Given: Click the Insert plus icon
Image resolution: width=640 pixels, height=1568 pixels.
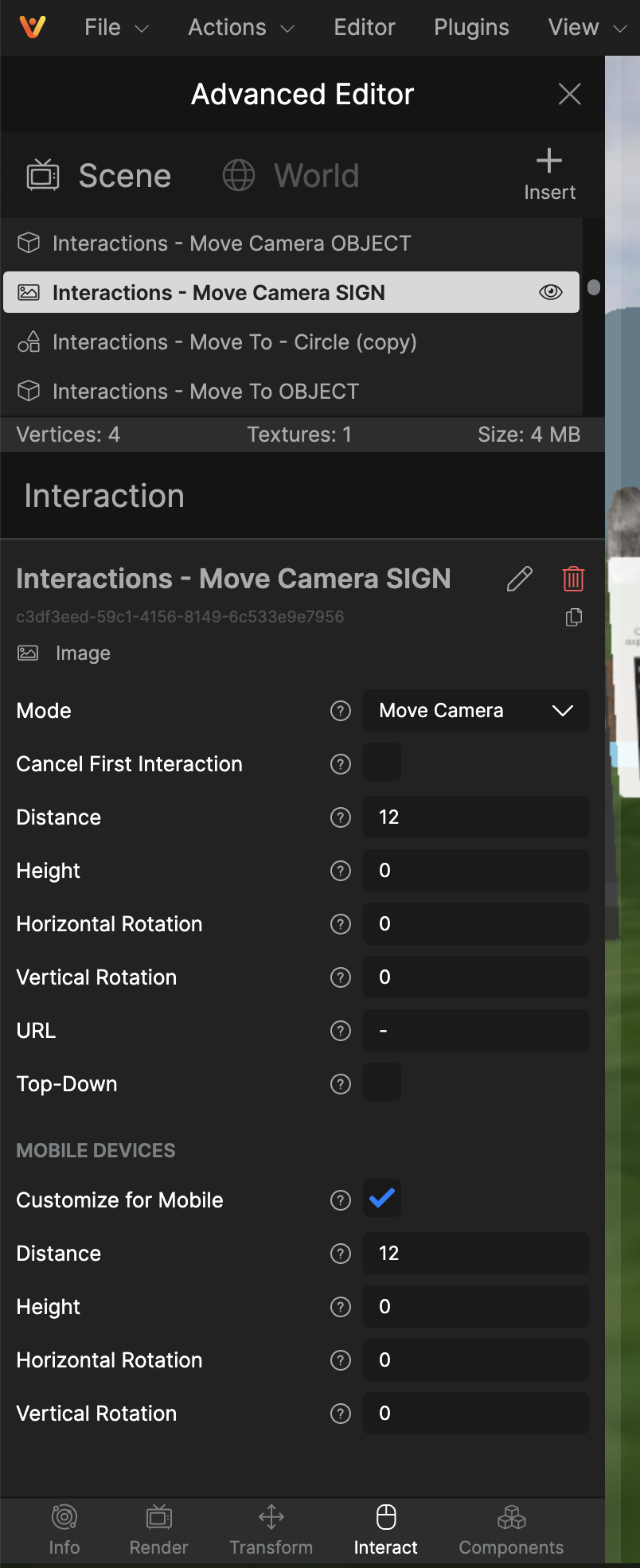Looking at the screenshot, I should pos(549,161).
